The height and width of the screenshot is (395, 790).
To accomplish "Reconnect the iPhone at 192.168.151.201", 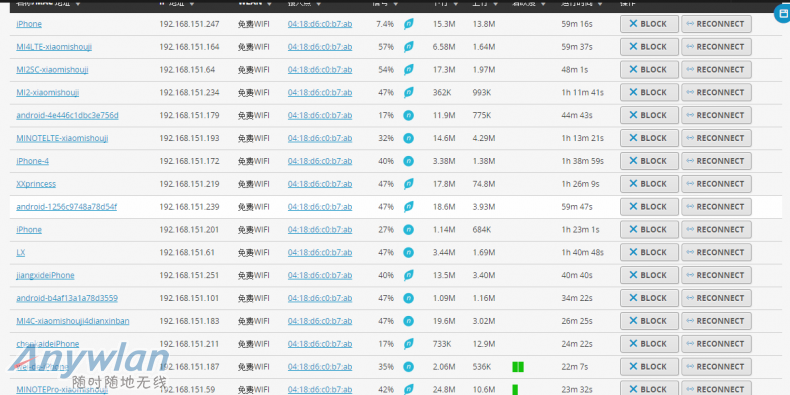I will click(716, 230).
